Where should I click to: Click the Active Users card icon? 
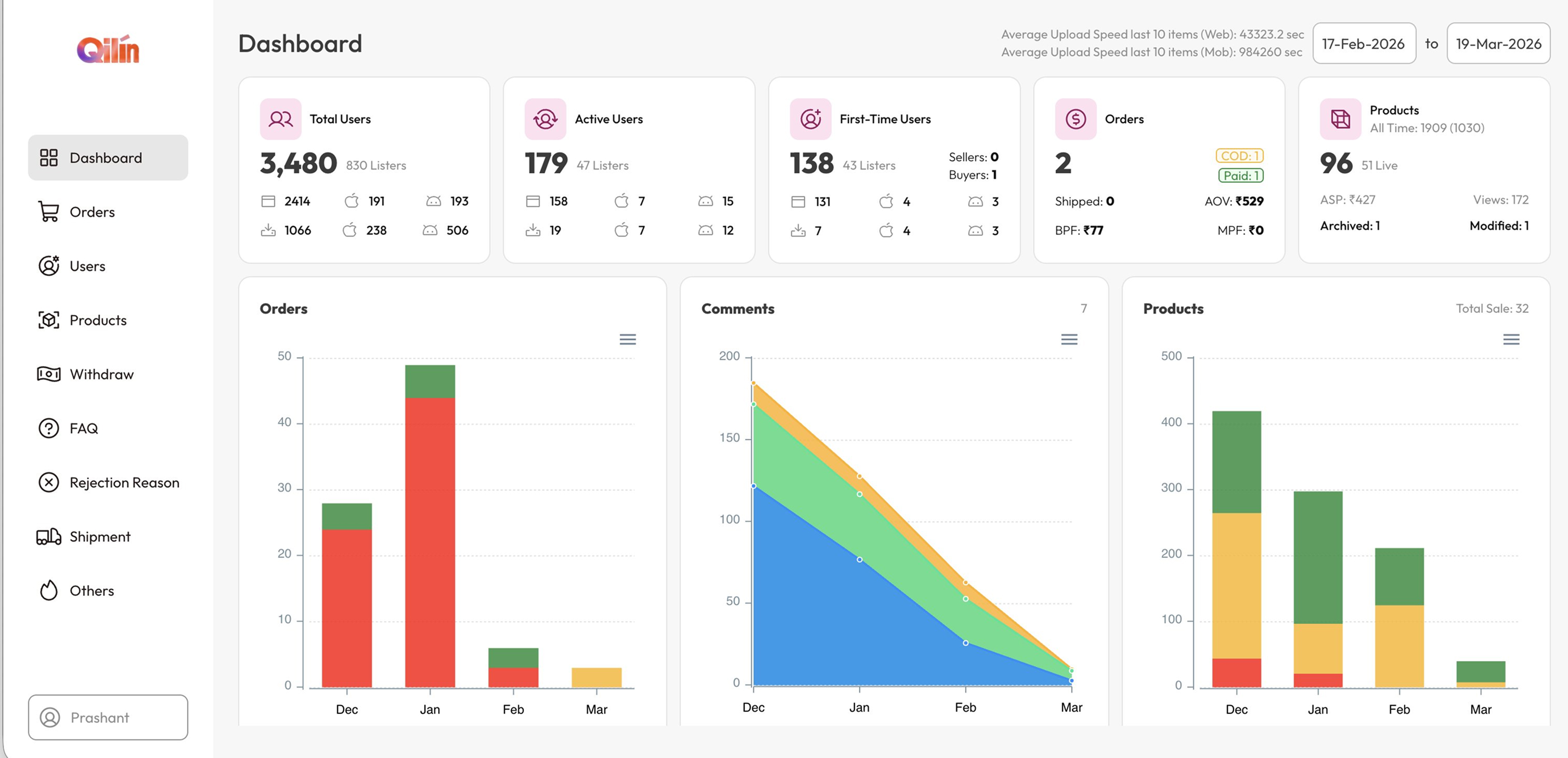coord(546,119)
